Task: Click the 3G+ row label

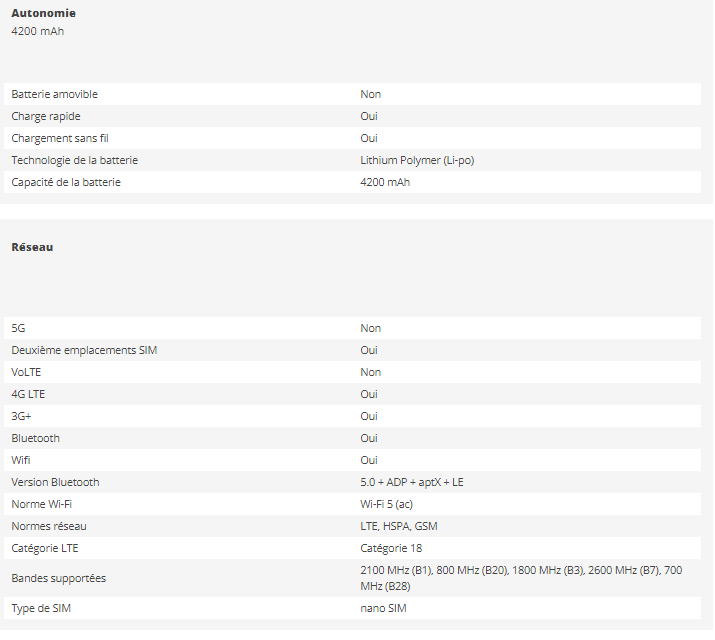Action: 22,416
